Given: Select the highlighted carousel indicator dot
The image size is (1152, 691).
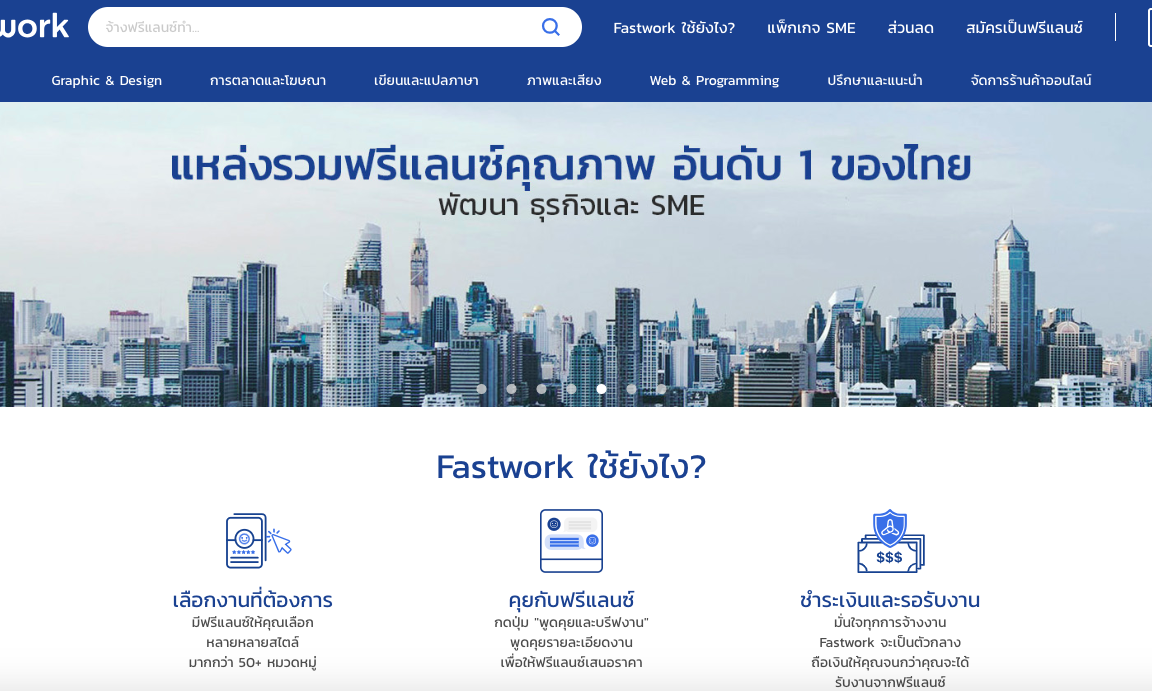Looking at the screenshot, I should click(602, 389).
